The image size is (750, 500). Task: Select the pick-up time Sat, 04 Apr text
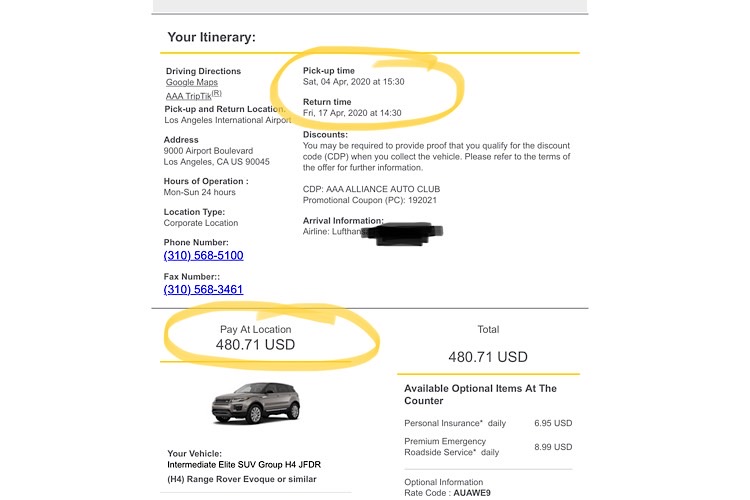tap(355, 83)
